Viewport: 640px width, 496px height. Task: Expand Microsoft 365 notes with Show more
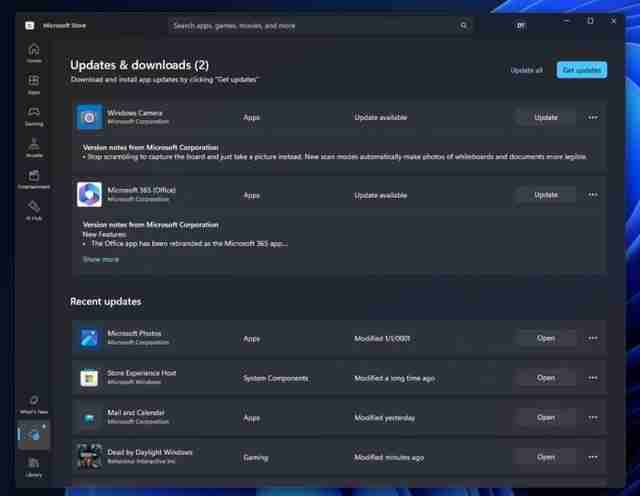pyautogui.click(x=101, y=260)
